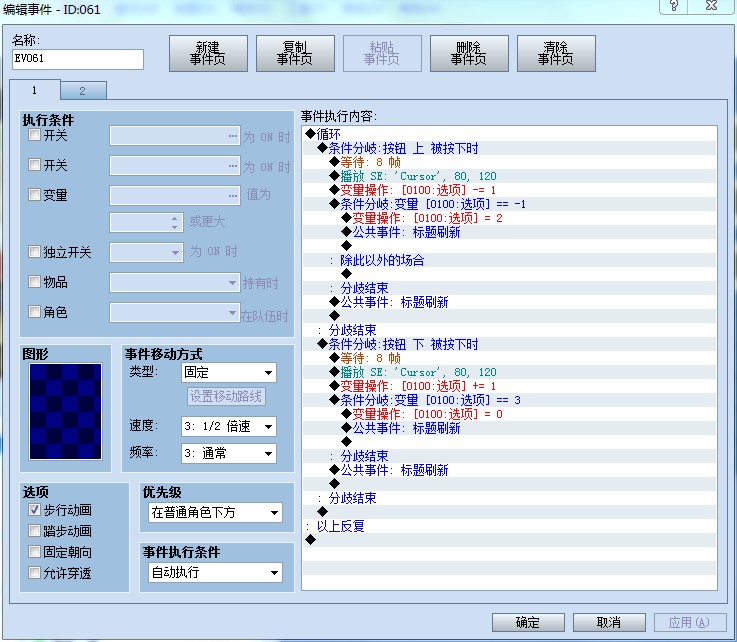Screen dimensions: 737x642
Task: Open the 物品 item dropdown
Action: 175,283
